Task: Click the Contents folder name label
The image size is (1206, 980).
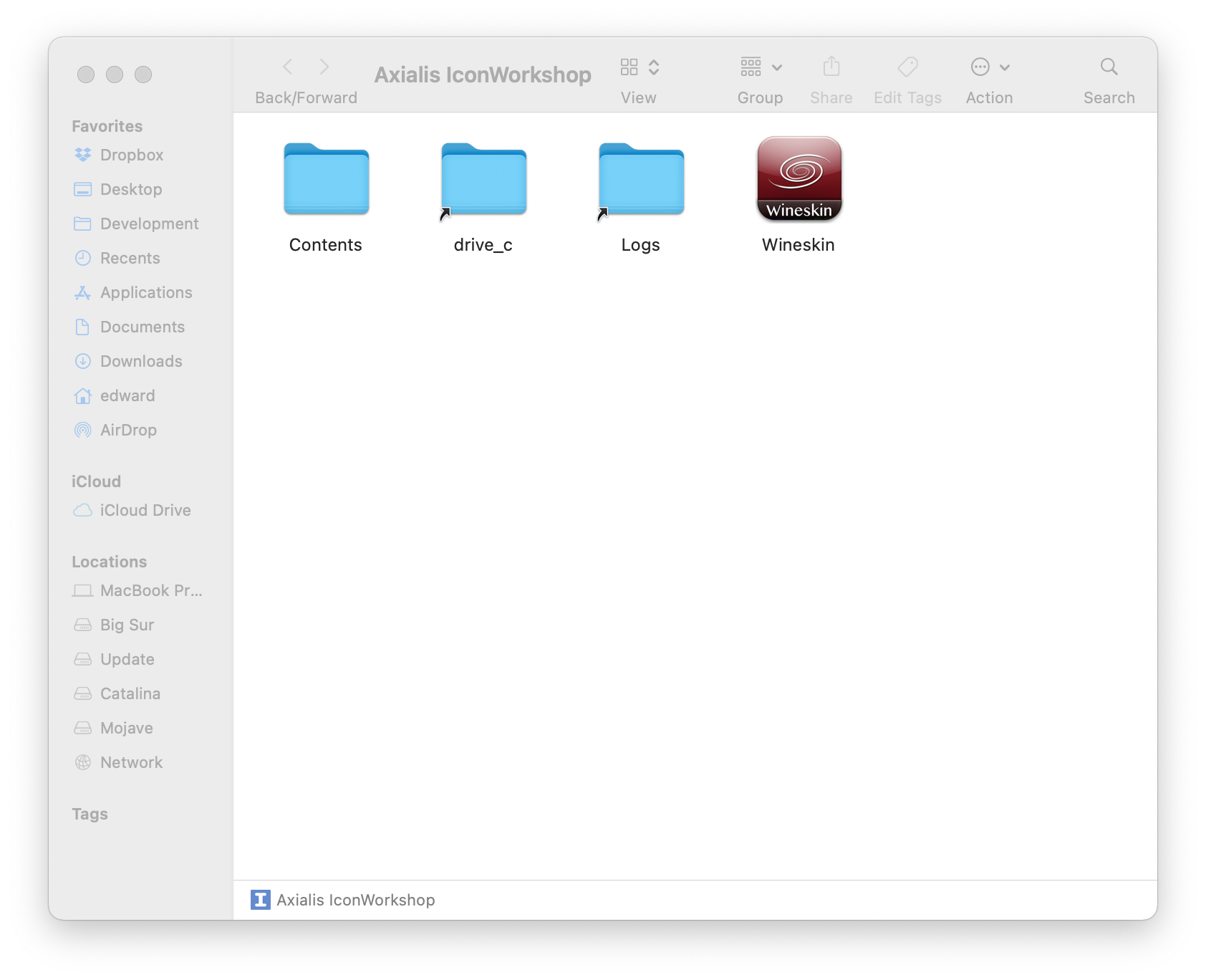Action: pos(326,245)
